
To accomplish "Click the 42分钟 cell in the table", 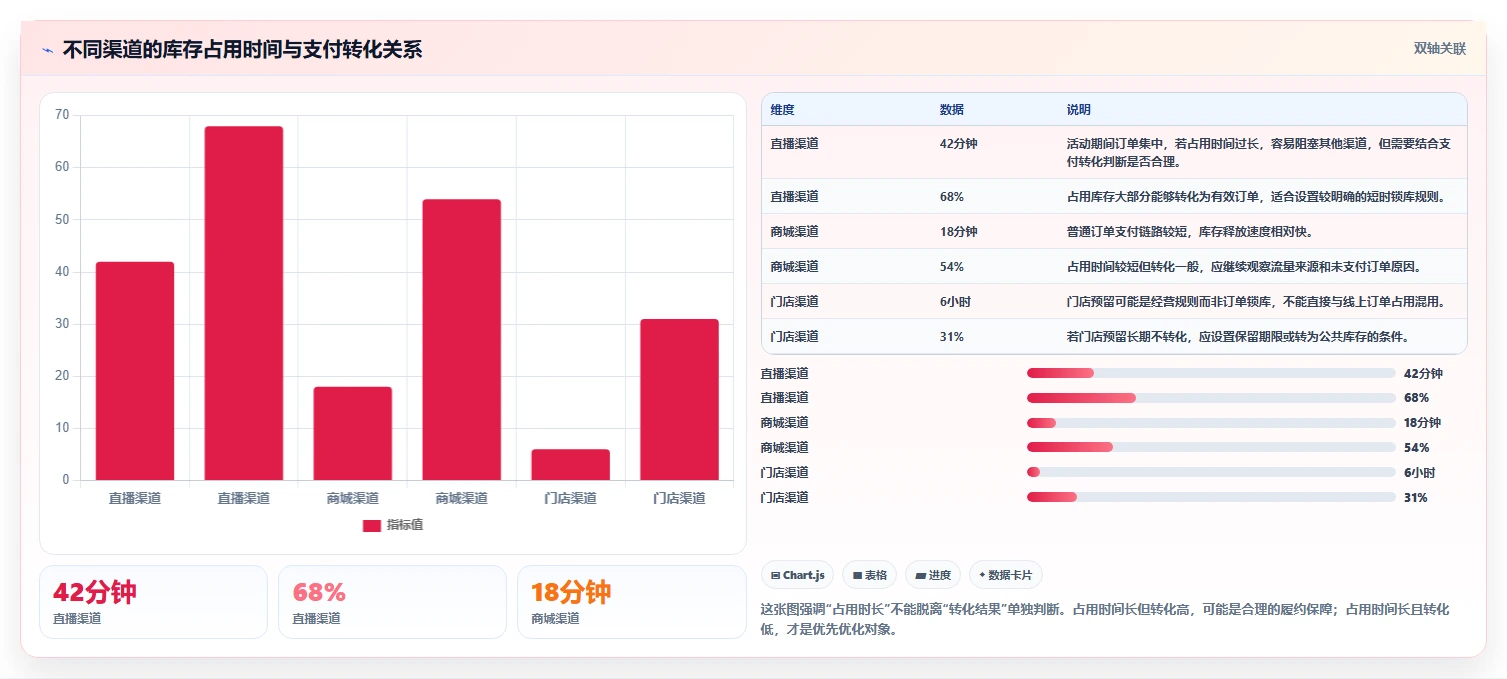I will (x=958, y=143).
